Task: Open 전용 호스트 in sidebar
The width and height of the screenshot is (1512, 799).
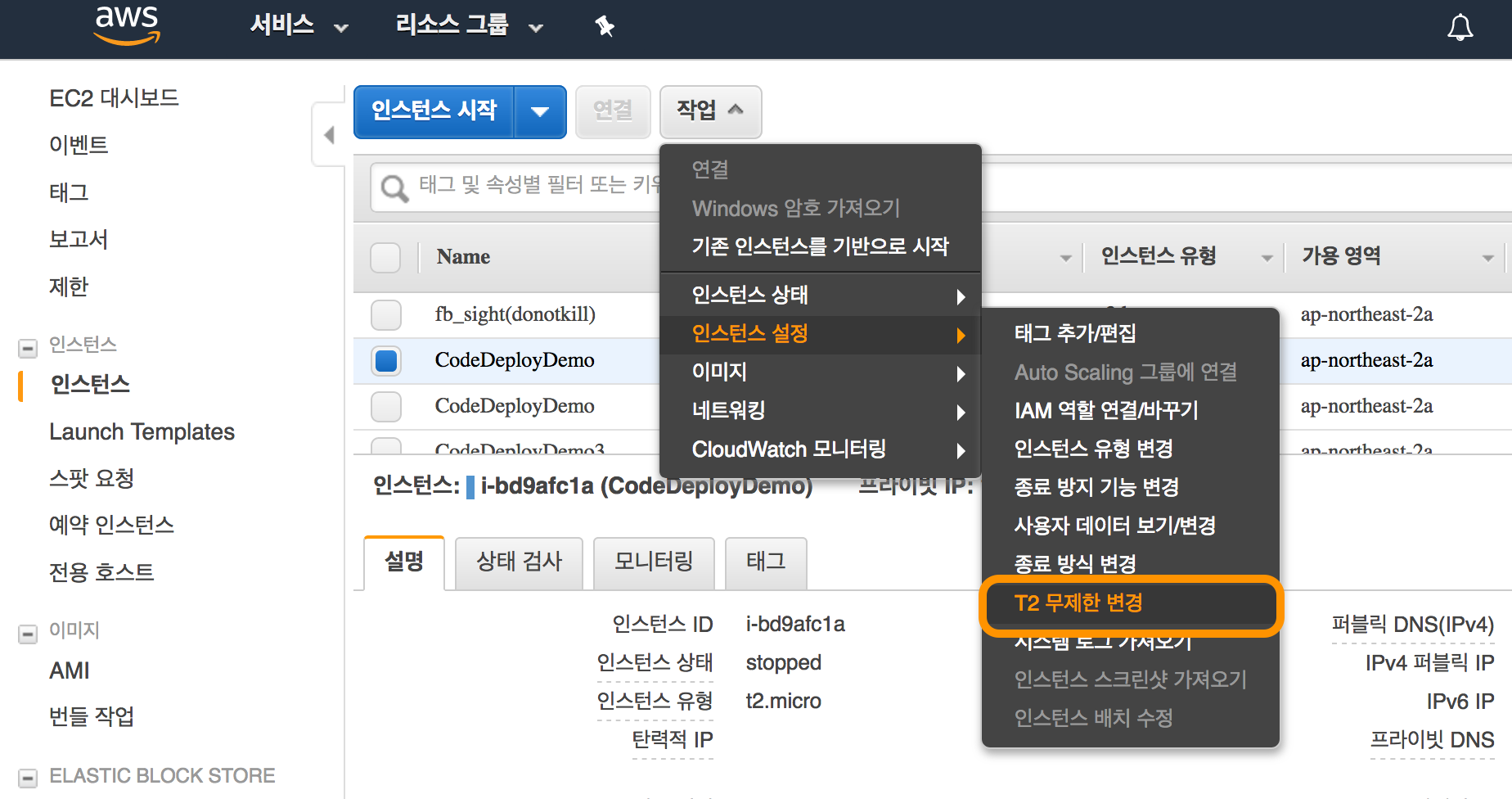Action: 101,572
